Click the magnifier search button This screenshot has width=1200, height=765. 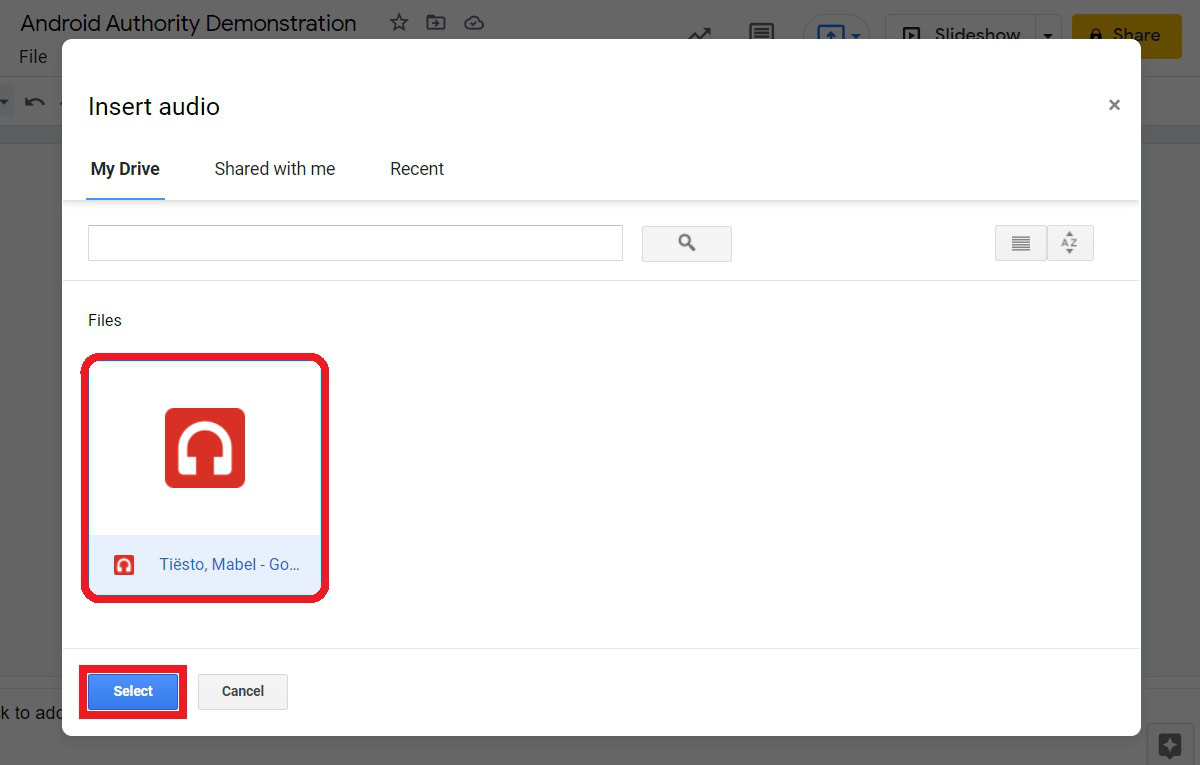pyautogui.click(x=686, y=243)
